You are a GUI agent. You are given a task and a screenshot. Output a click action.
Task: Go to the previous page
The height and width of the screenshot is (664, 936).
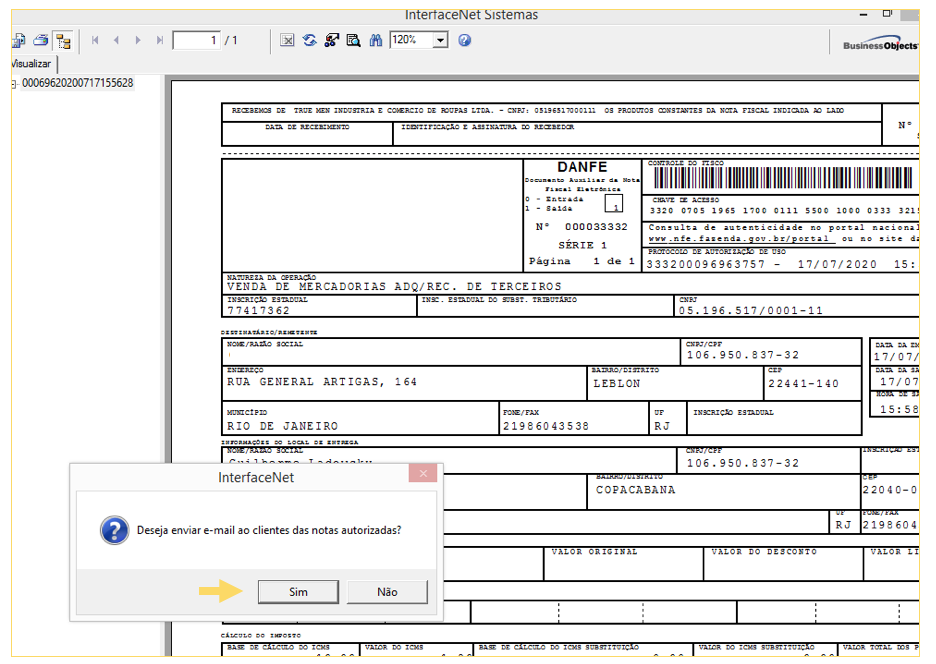[x=116, y=41]
